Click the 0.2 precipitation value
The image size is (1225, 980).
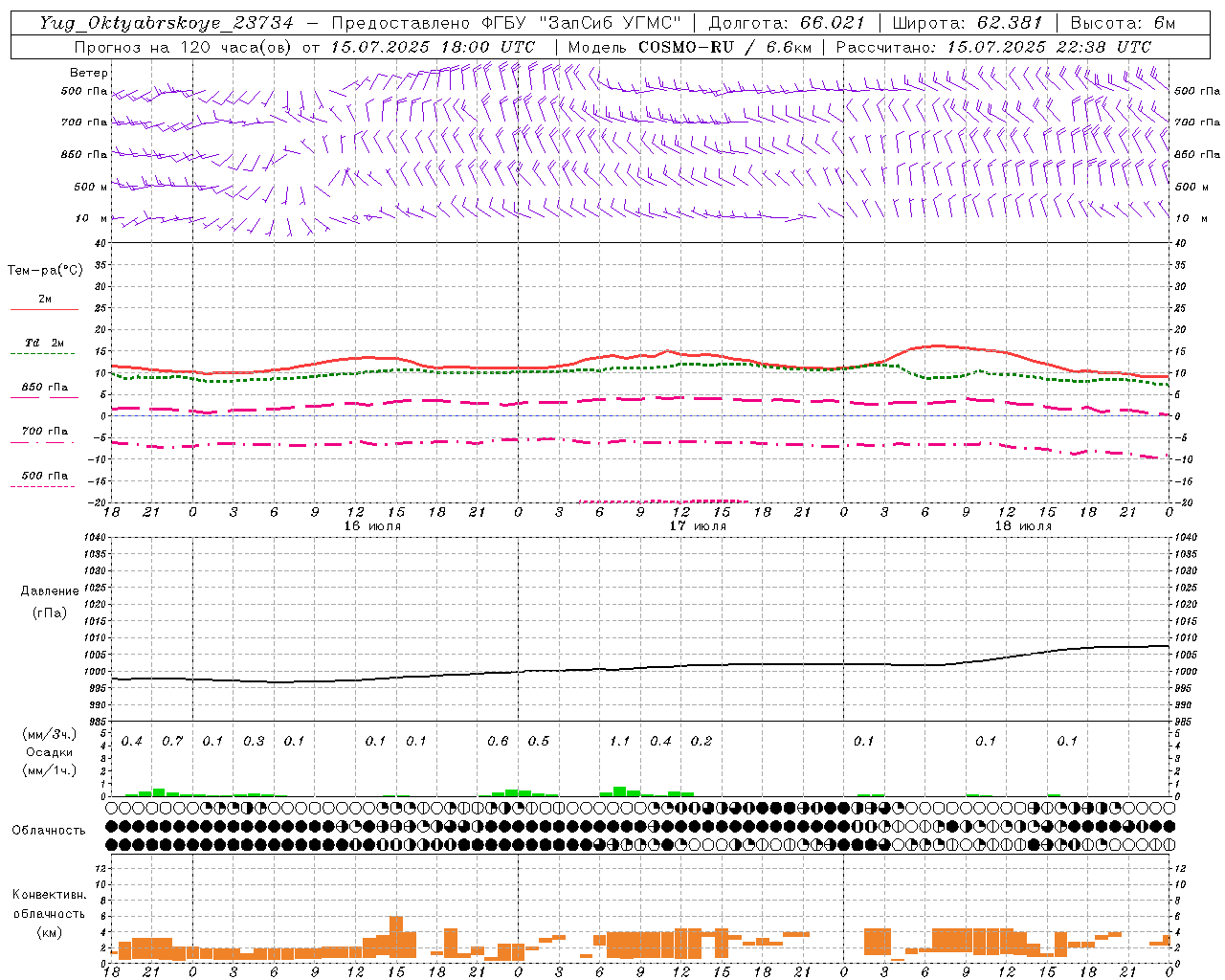click(x=702, y=741)
